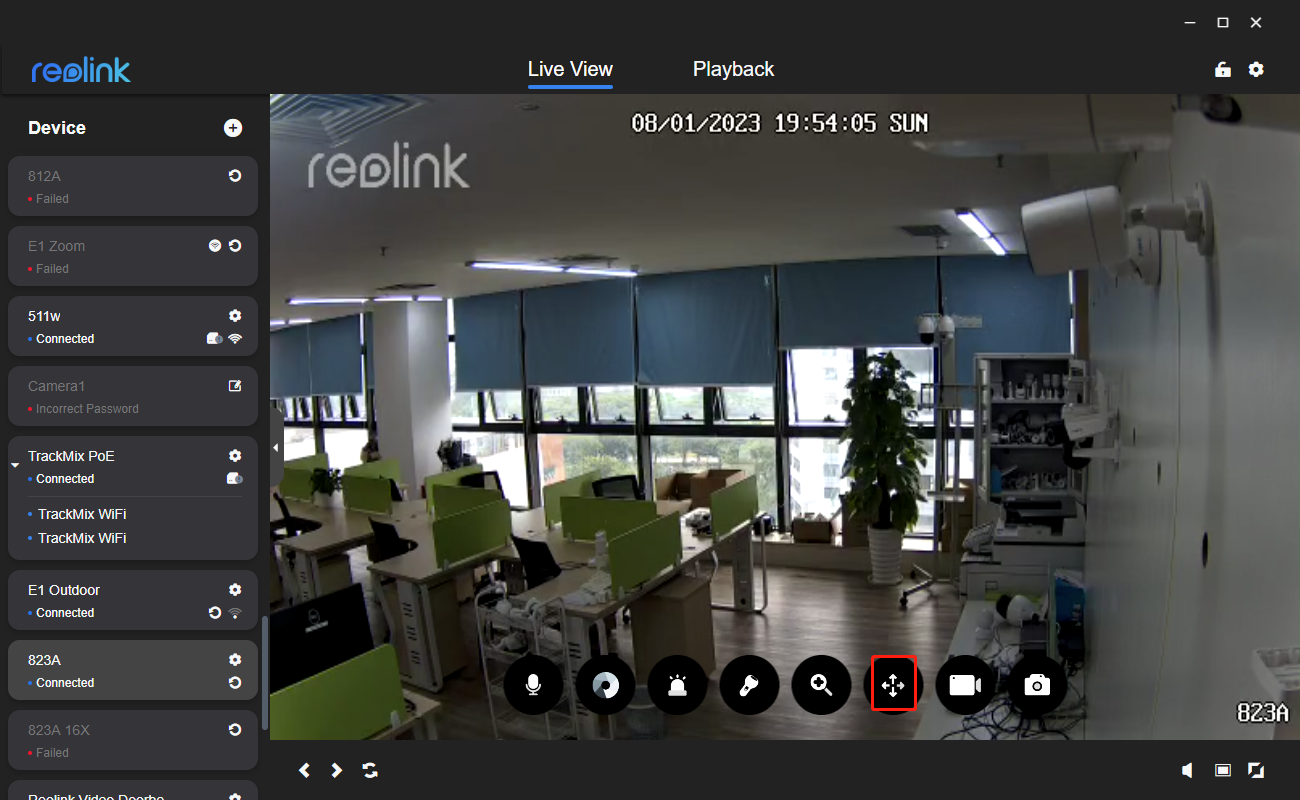The image size is (1300, 800).
Task: Switch to the Live View tab
Action: [x=570, y=69]
